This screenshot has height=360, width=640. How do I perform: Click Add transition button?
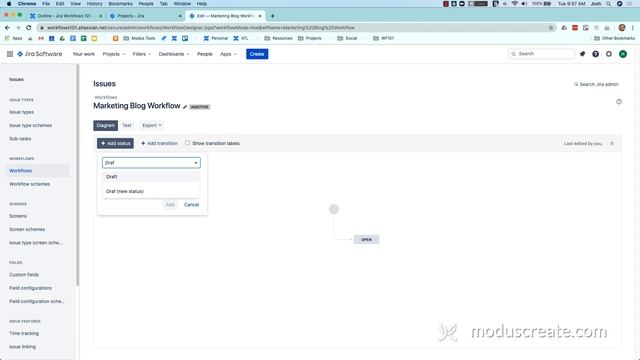pos(159,143)
